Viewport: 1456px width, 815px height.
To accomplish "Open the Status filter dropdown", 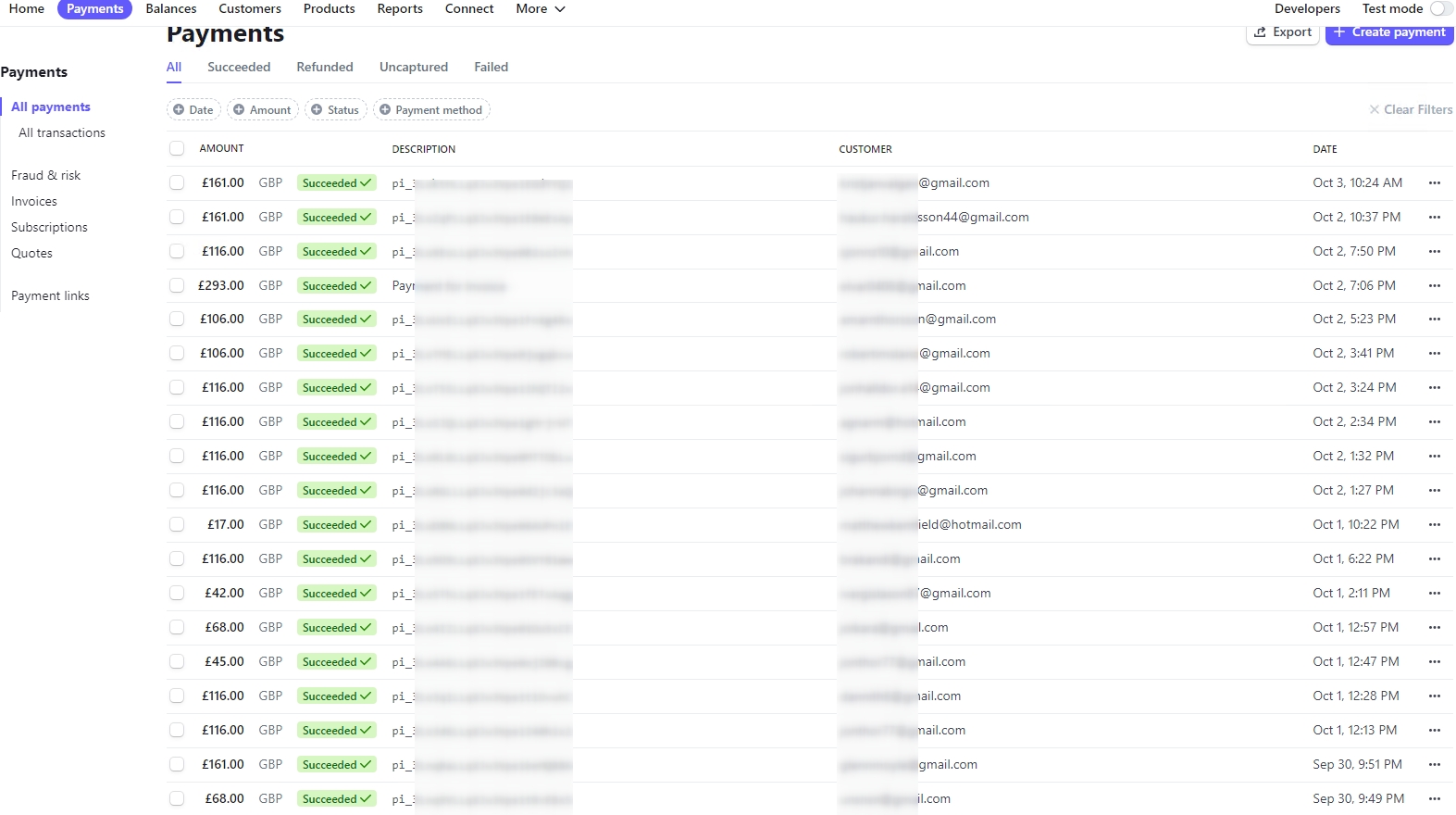I will click(x=335, y=110).
